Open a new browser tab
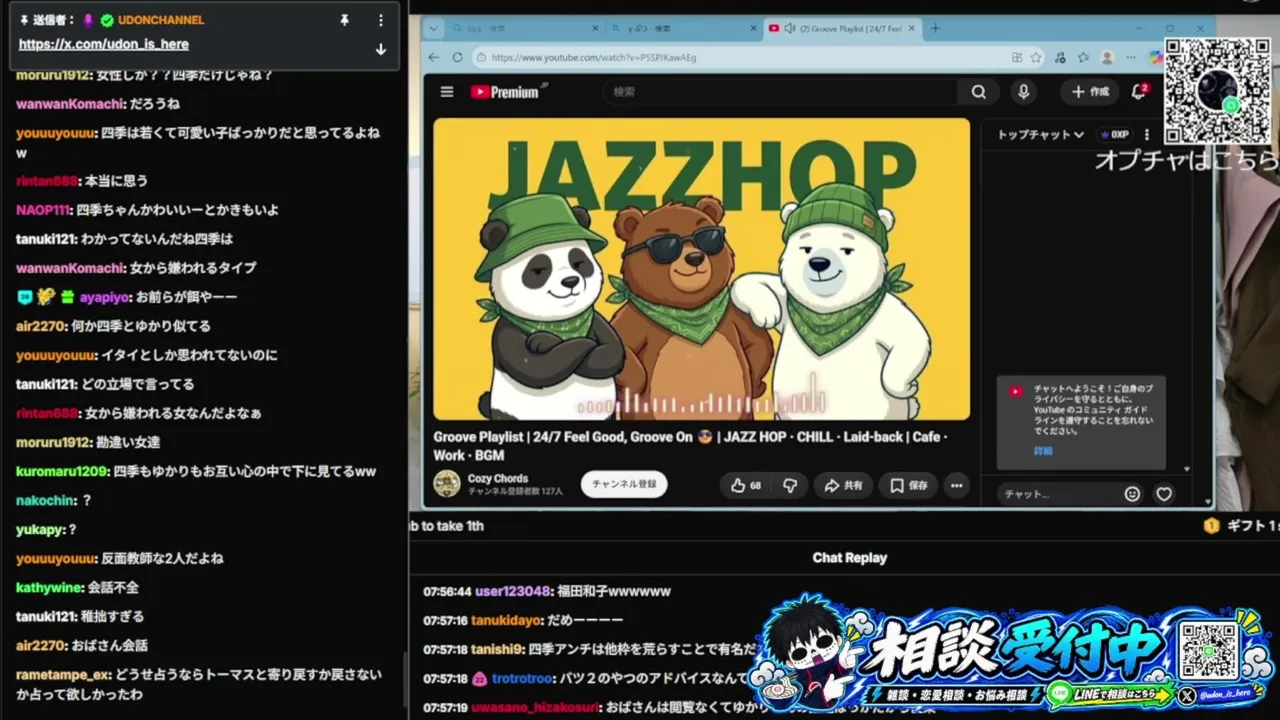The image size is (1280, 720). point(935,28)
